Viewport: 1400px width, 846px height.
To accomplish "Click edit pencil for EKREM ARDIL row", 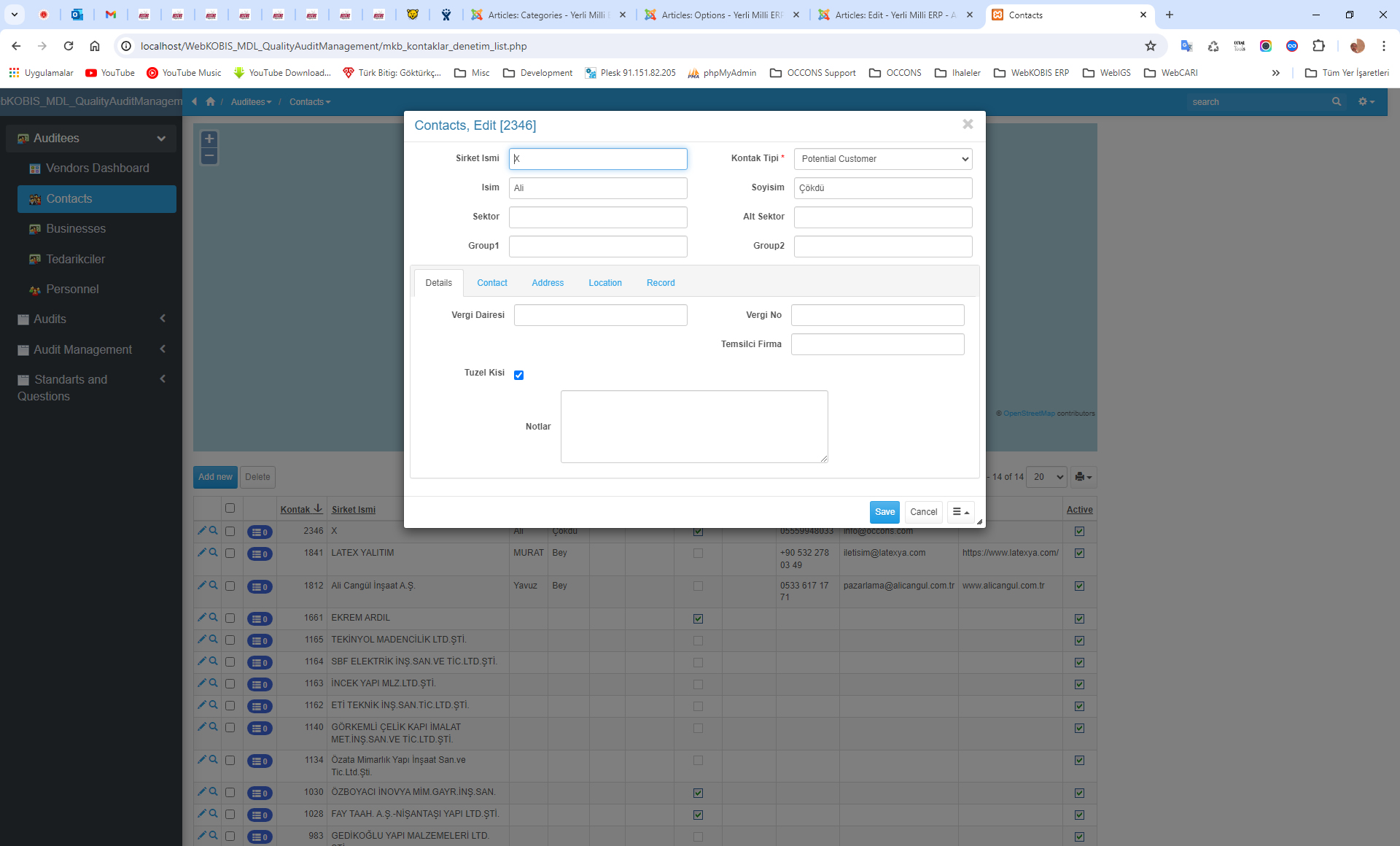I will (x=202, y=617).
